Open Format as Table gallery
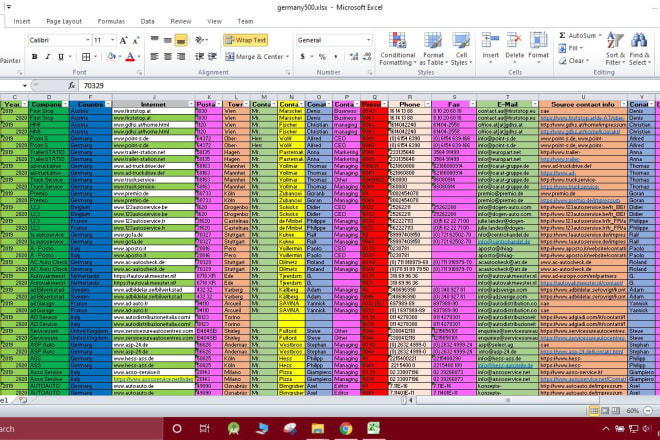Viewport: 660px width, 440px height. tap(433, 49)
